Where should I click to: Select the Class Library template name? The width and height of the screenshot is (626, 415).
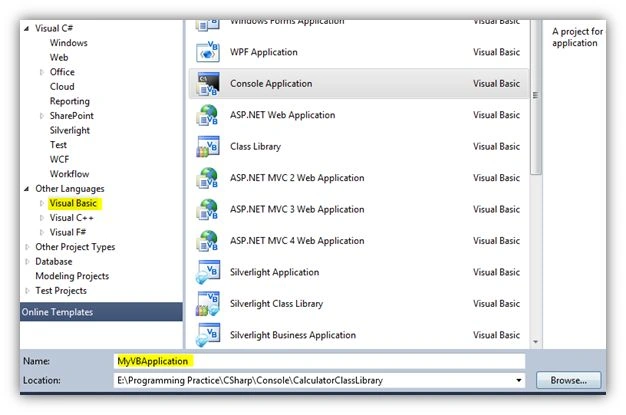[255, 147]
